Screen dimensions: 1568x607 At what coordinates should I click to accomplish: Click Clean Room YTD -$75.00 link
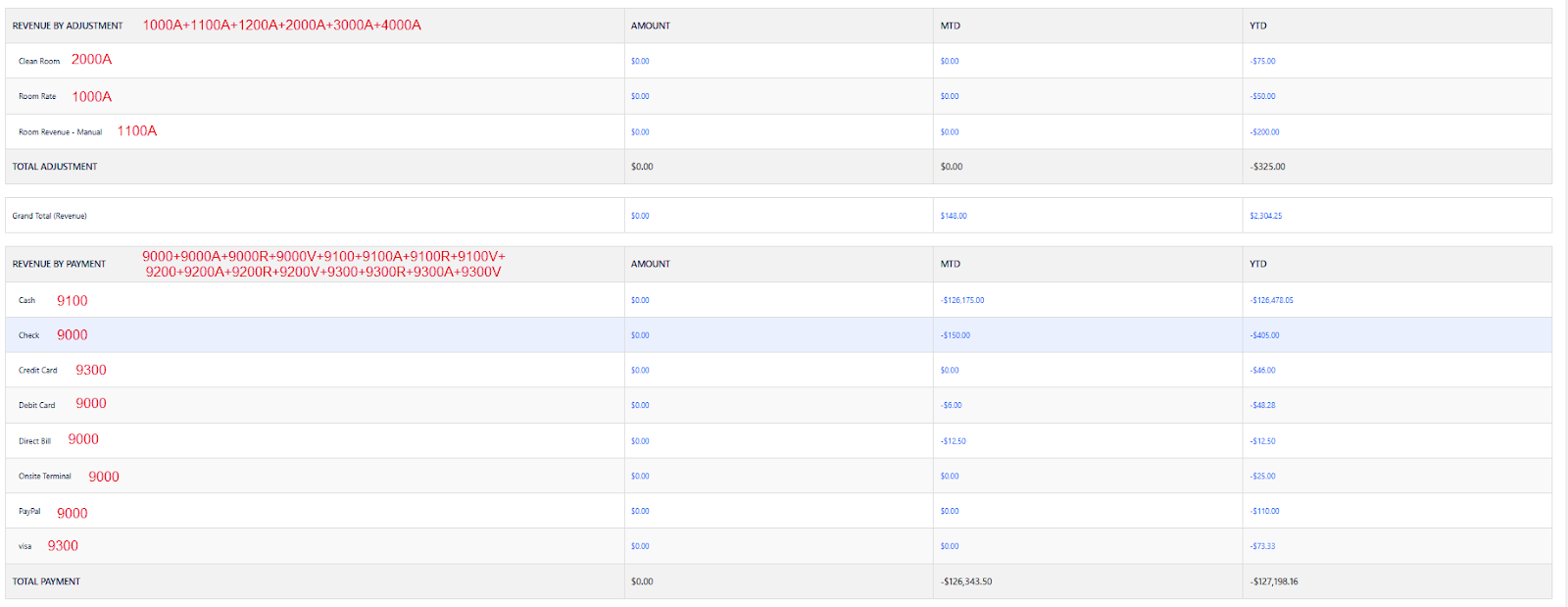tap(1262, 61)
